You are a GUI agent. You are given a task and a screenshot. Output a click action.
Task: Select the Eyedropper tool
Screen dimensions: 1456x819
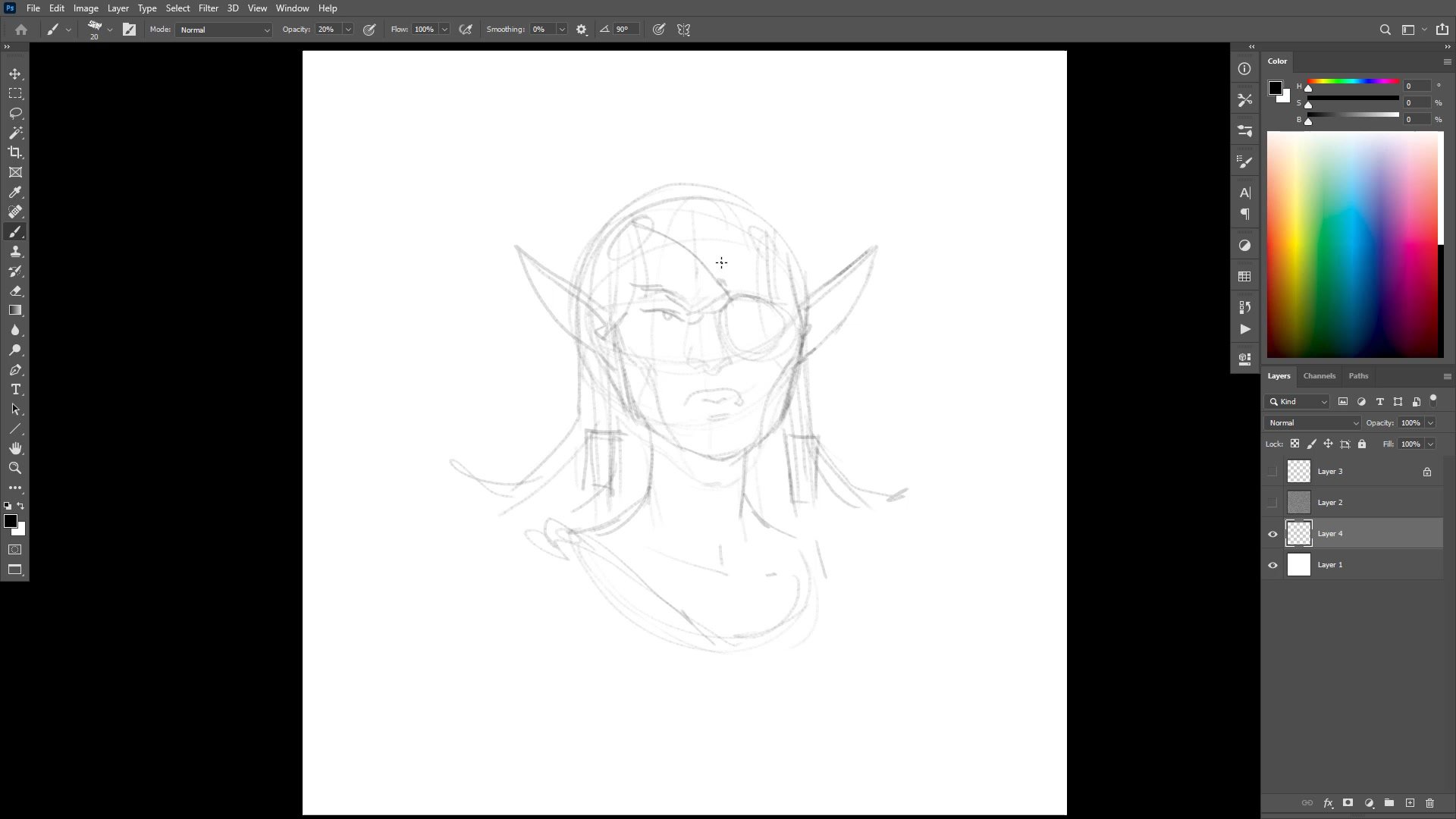click(x=15, y=192)
